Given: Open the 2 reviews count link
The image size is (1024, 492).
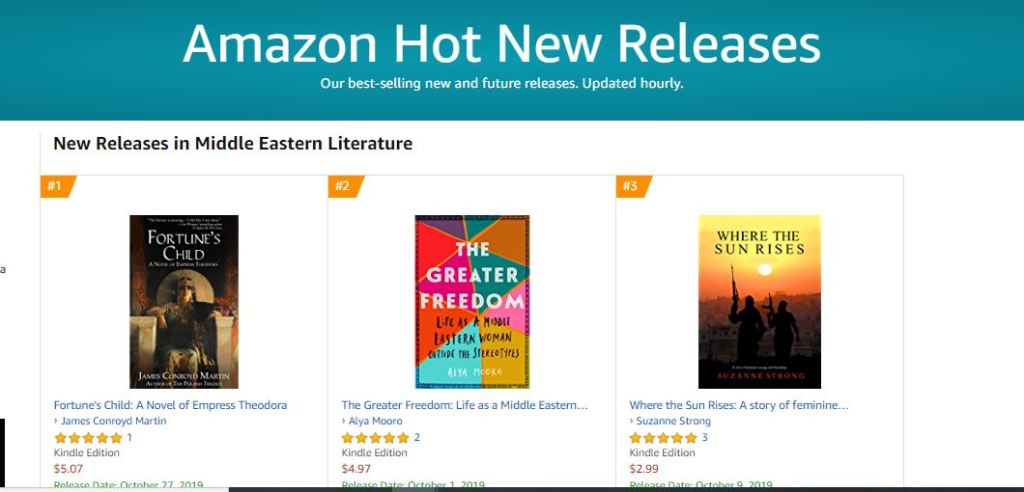Looking at the screenshot, I should [x=417, y=438].
